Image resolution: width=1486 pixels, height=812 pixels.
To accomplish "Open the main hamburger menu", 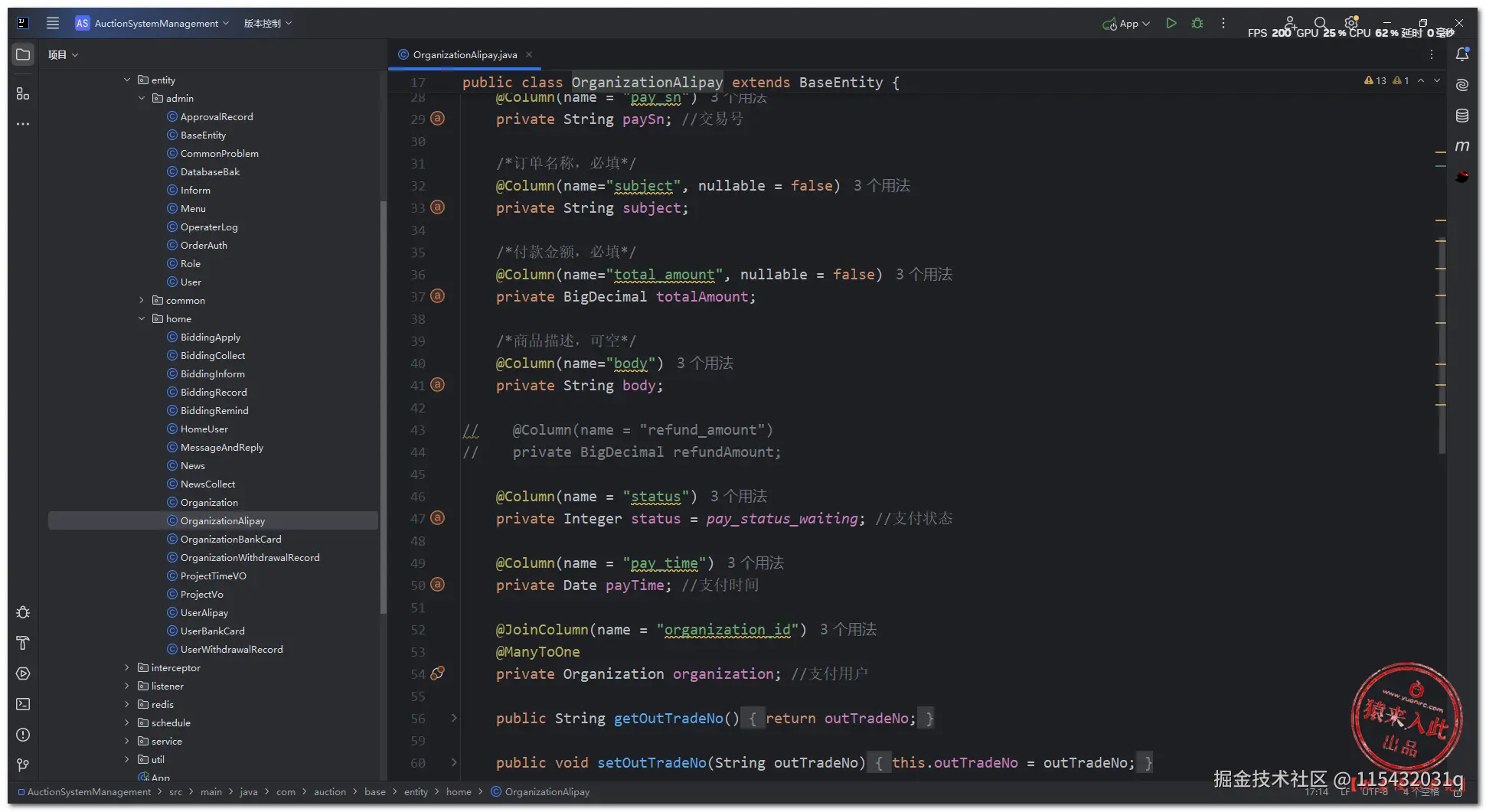I will pyautogui.click(x=53, y=23).
